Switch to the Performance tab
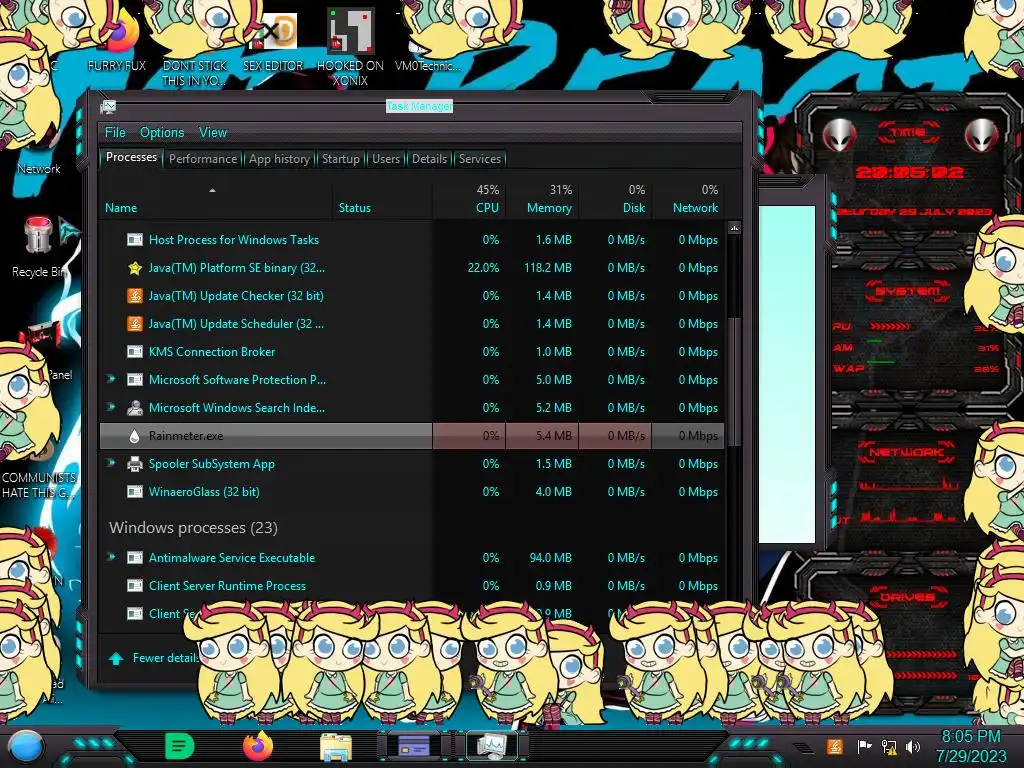The image size is (1024, 768). tap(203, 159)
